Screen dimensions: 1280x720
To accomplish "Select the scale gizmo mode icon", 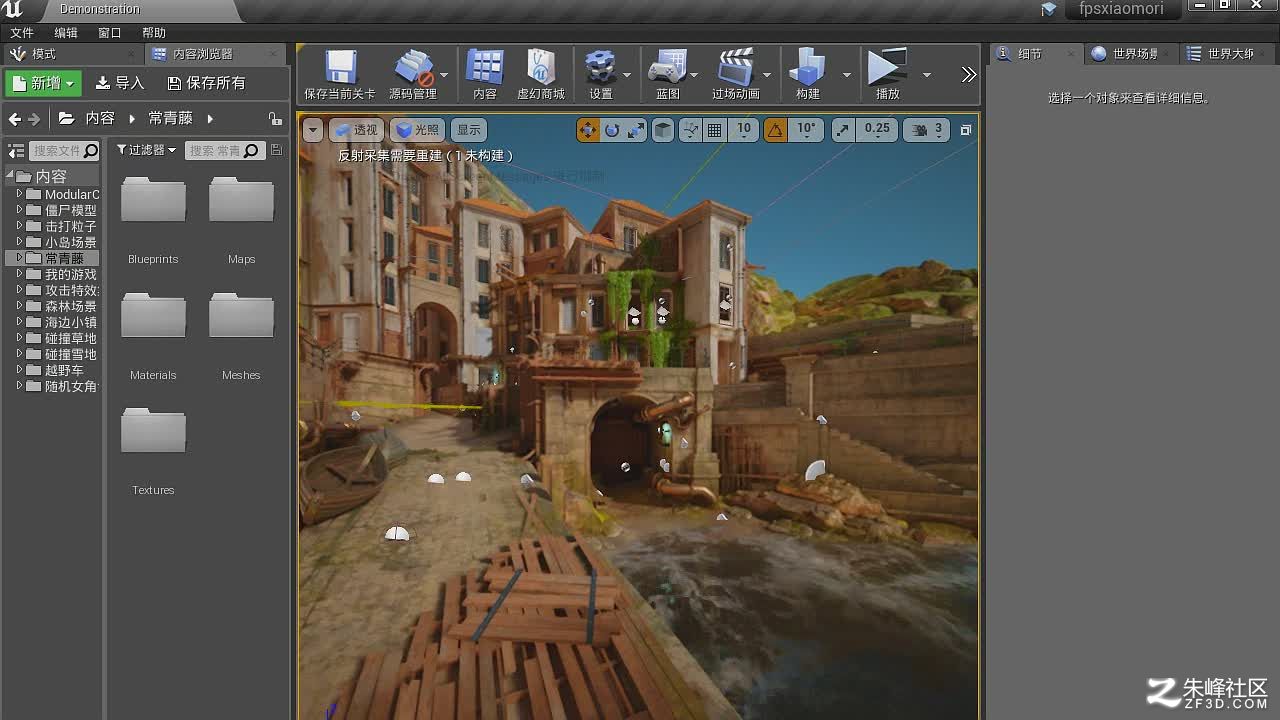I will click(636, 130).
